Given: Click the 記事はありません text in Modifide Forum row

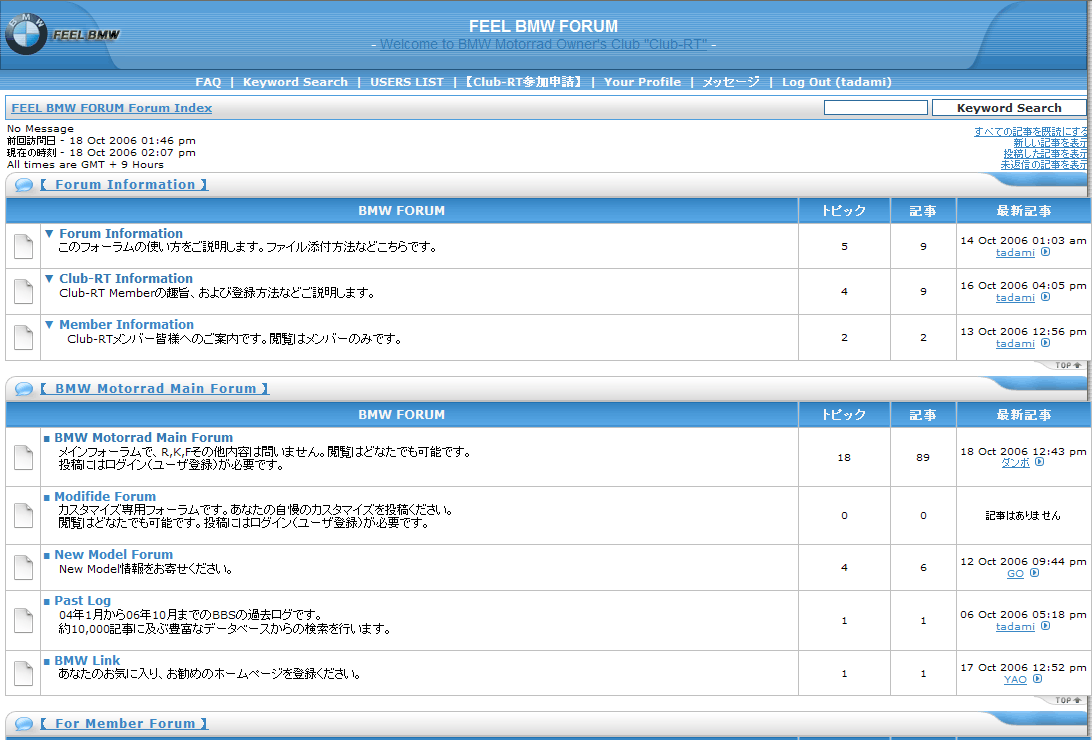Looking at the screenshot, I should pyautogui.click(x=1023, y=516).
